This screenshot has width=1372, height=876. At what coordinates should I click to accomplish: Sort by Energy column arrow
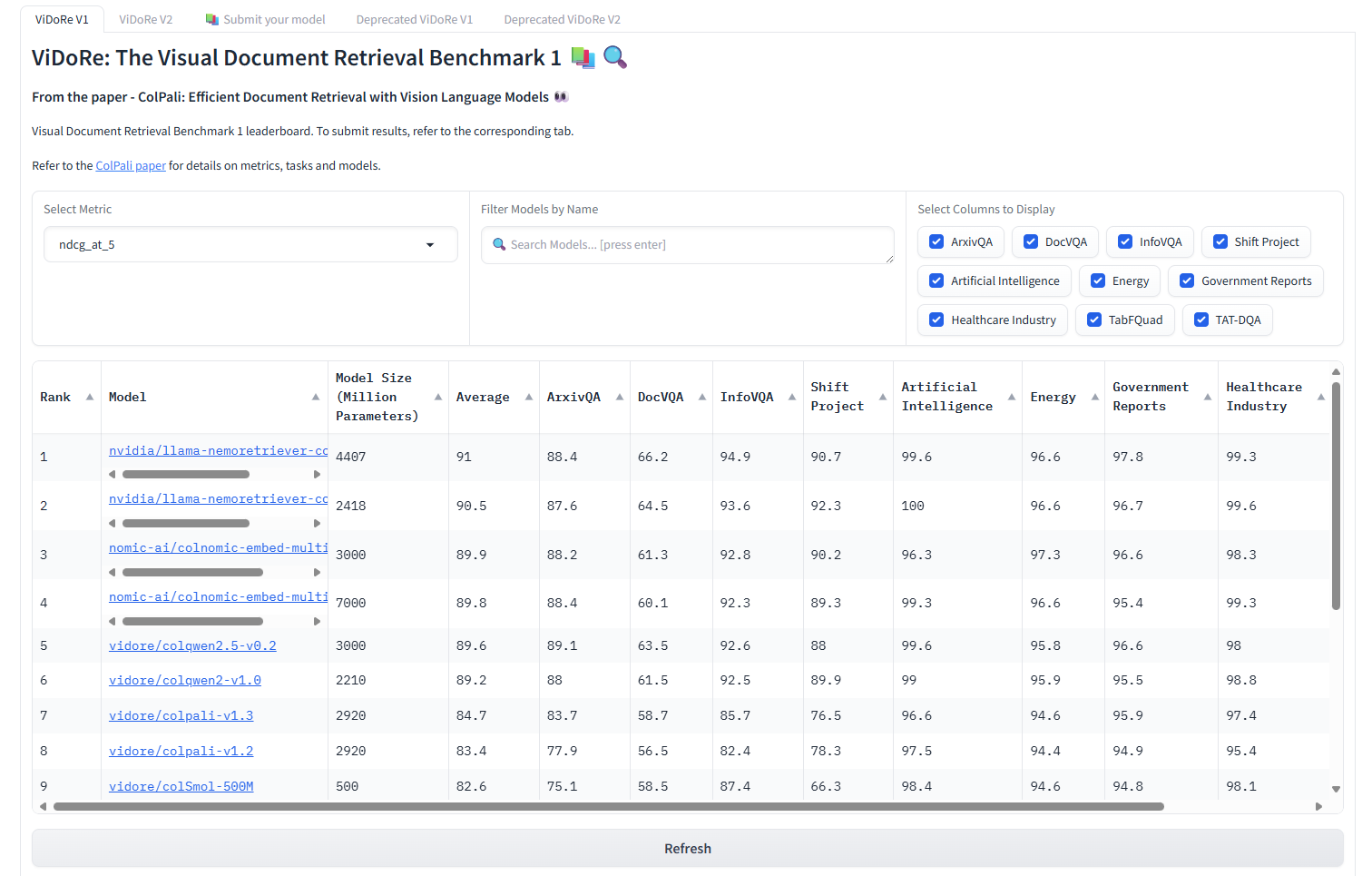[x=1095, y=397]
